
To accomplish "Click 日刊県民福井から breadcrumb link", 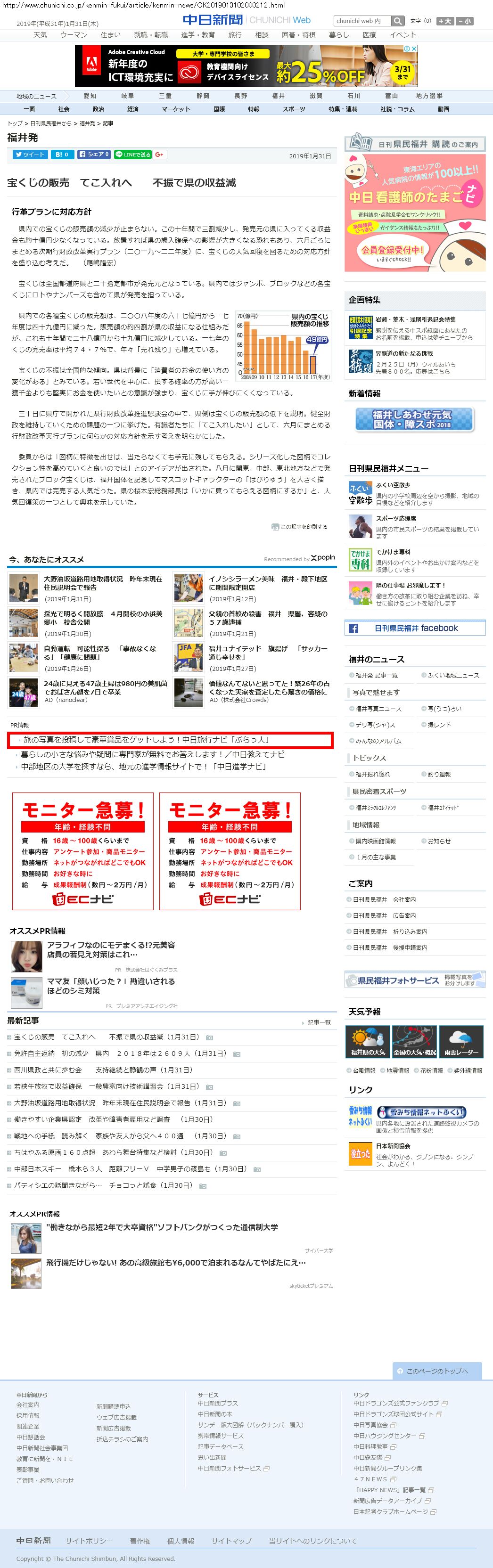I will coord(50,123).
